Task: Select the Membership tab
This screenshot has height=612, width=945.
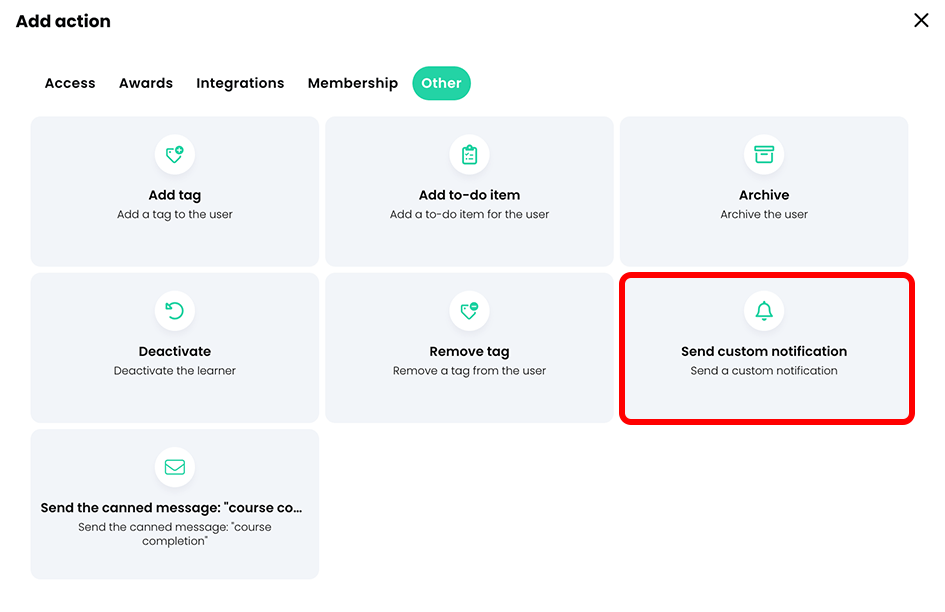Action: click(353, 83)
